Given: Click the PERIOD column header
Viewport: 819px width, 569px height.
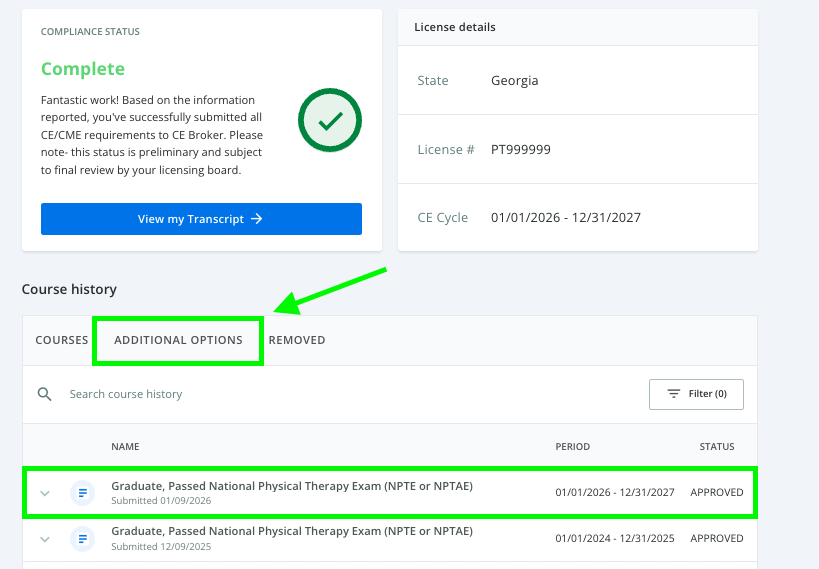Looking at the screenshot, I should coord(573,447).
